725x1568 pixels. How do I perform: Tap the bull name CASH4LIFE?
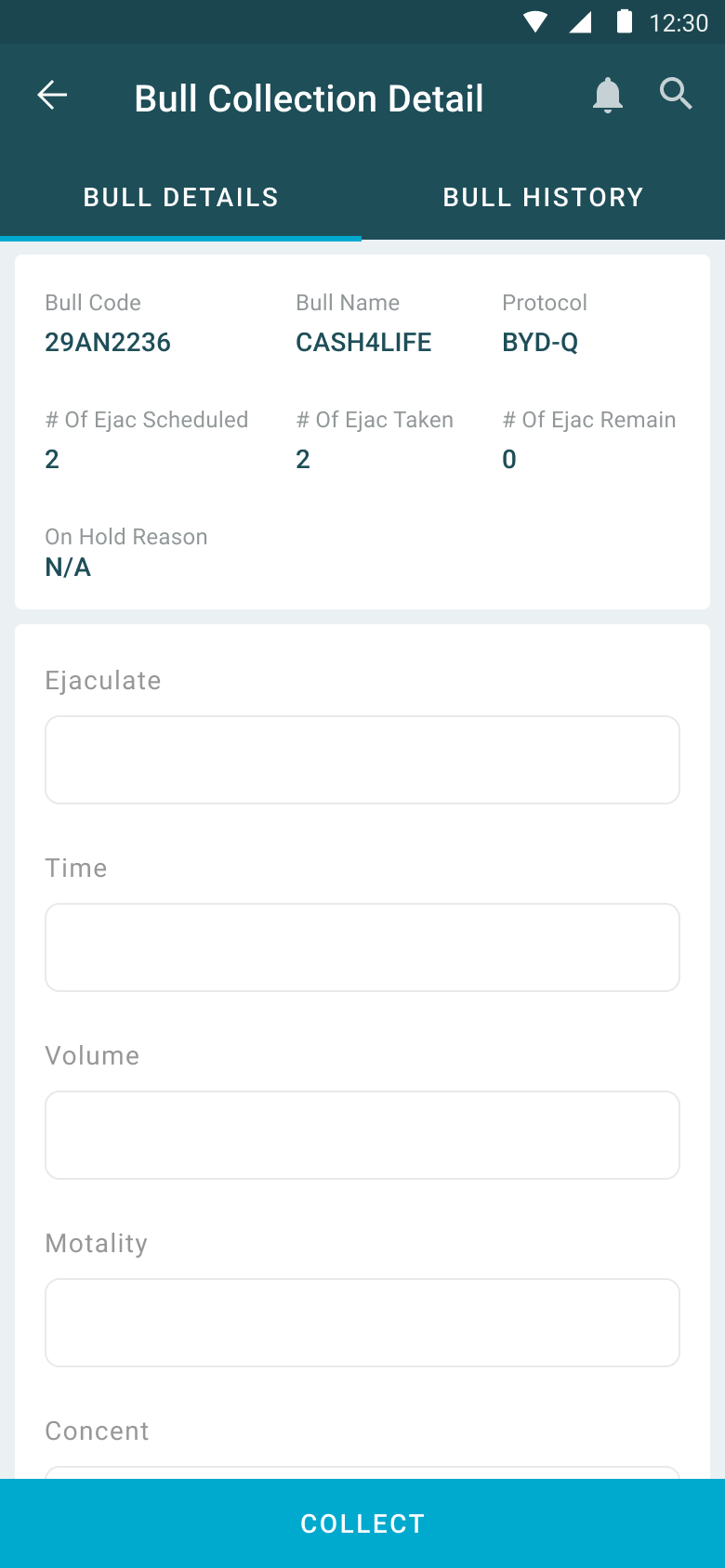pos(363,343)
